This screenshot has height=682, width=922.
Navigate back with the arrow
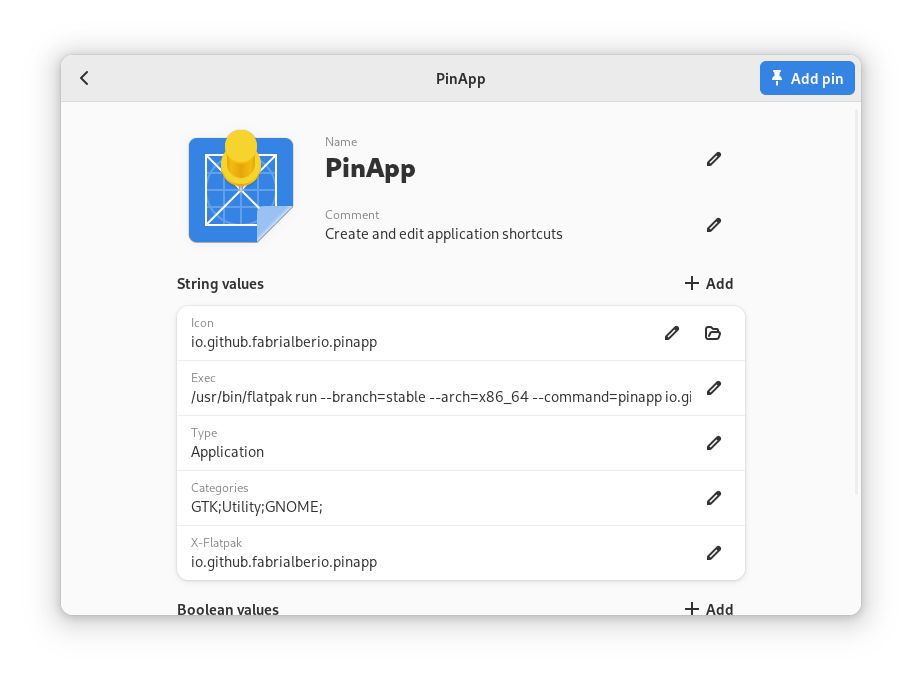84,78
